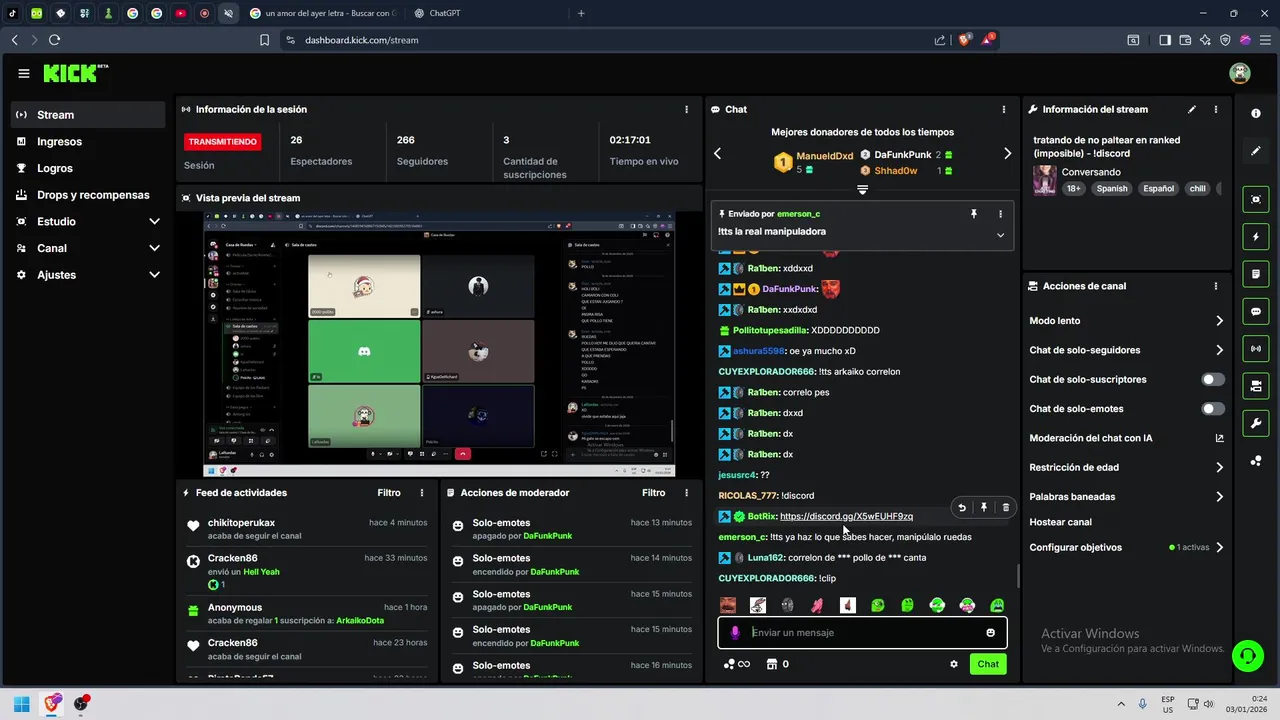The width and height of the screenshot is (1280, 720).
Task: Click the stream preview thumbnail
Action: click(439, 344)
